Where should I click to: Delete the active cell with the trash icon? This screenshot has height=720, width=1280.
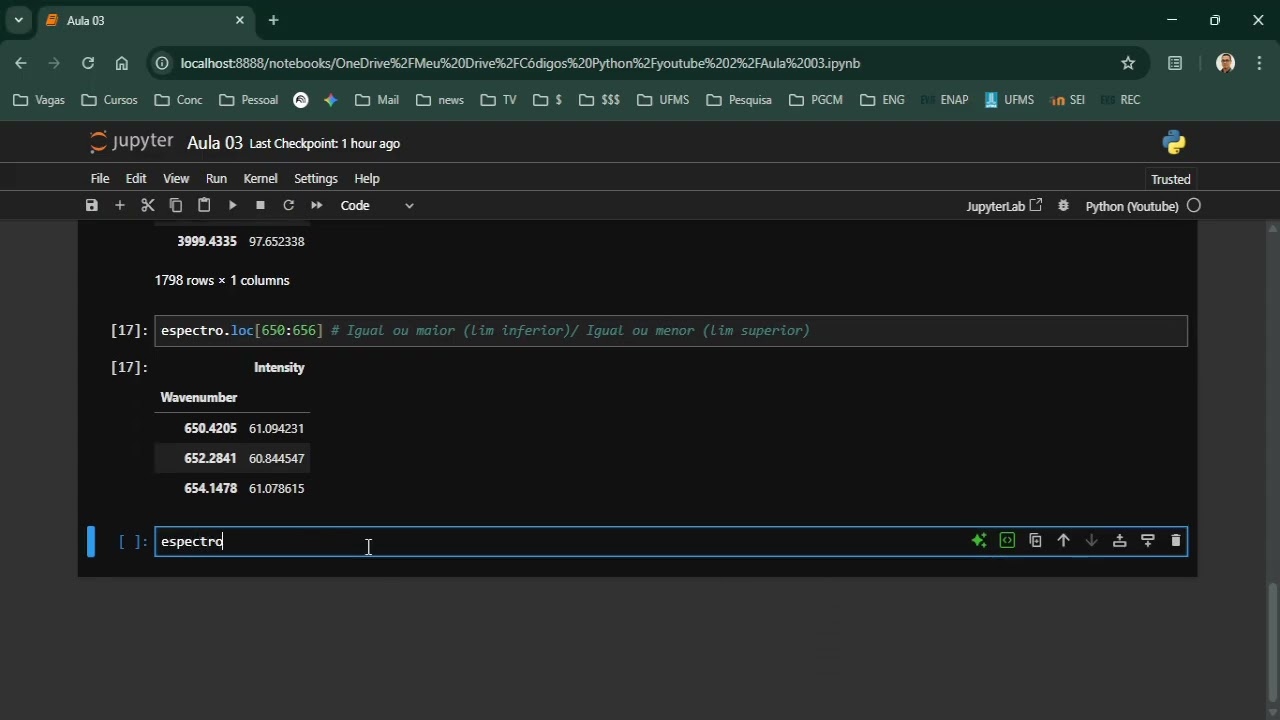click(1175, 541)
